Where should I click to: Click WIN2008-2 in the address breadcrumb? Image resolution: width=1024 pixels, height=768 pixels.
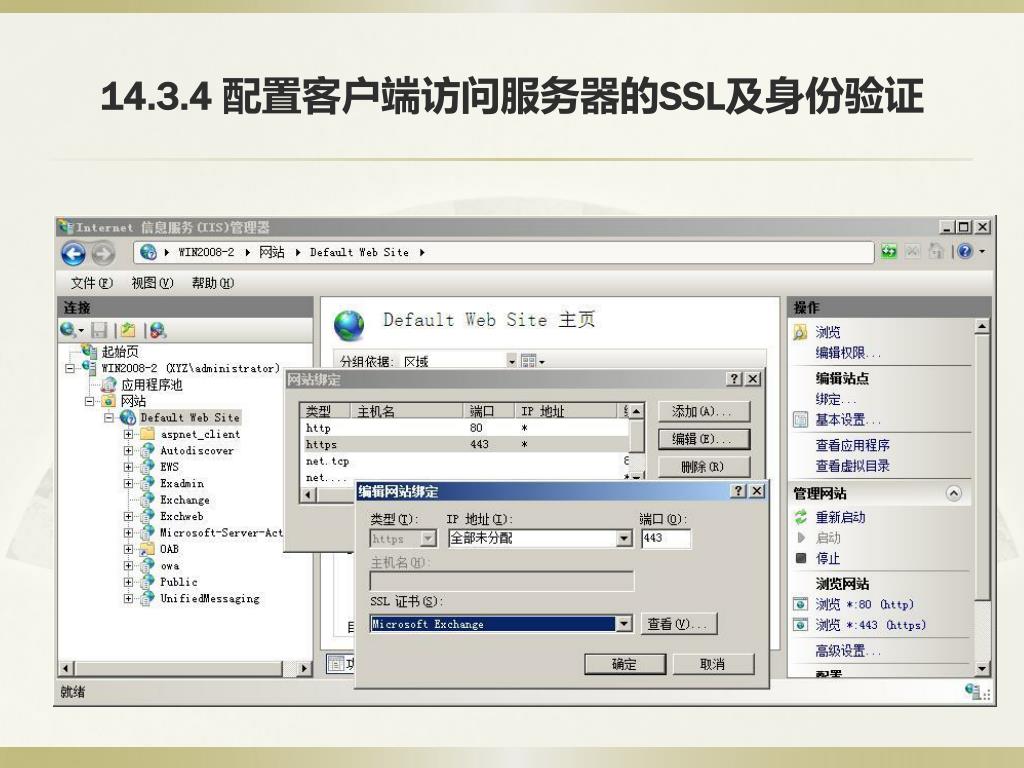(206, 252)
